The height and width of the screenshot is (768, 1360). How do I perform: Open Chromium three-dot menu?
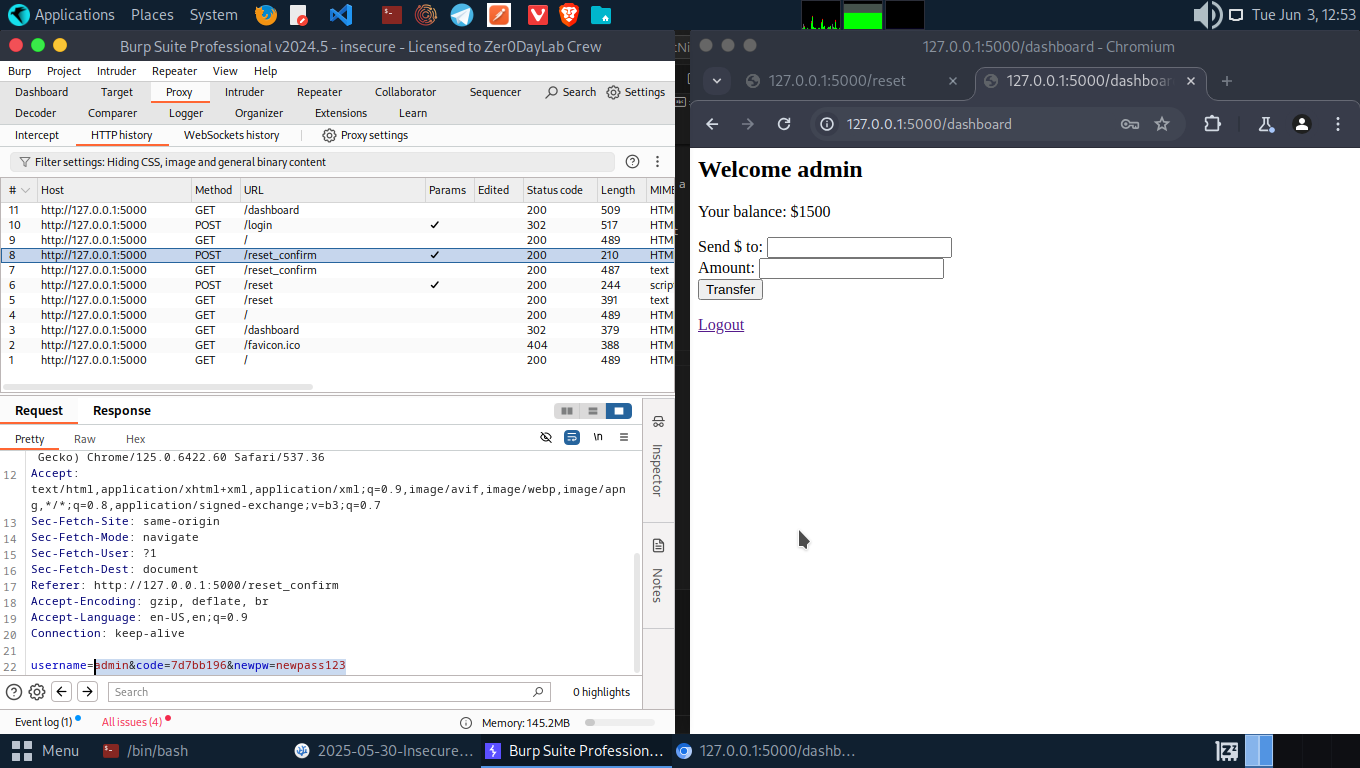[1338, 124]
